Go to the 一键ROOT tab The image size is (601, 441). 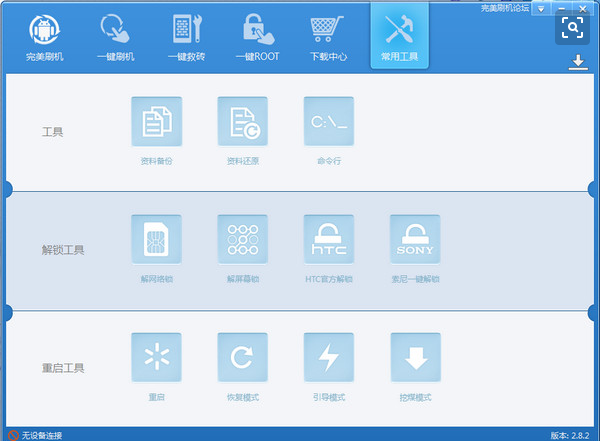coord(258,38)
